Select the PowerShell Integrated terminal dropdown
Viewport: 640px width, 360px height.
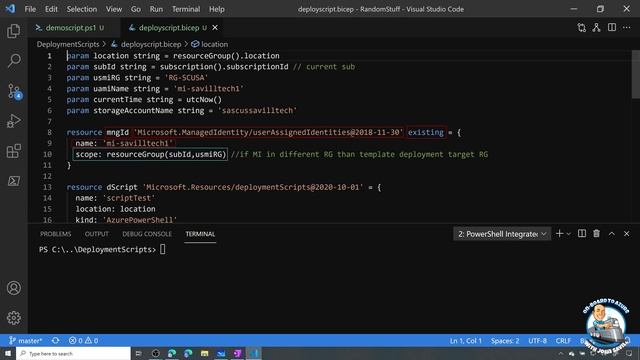point(502,234)
